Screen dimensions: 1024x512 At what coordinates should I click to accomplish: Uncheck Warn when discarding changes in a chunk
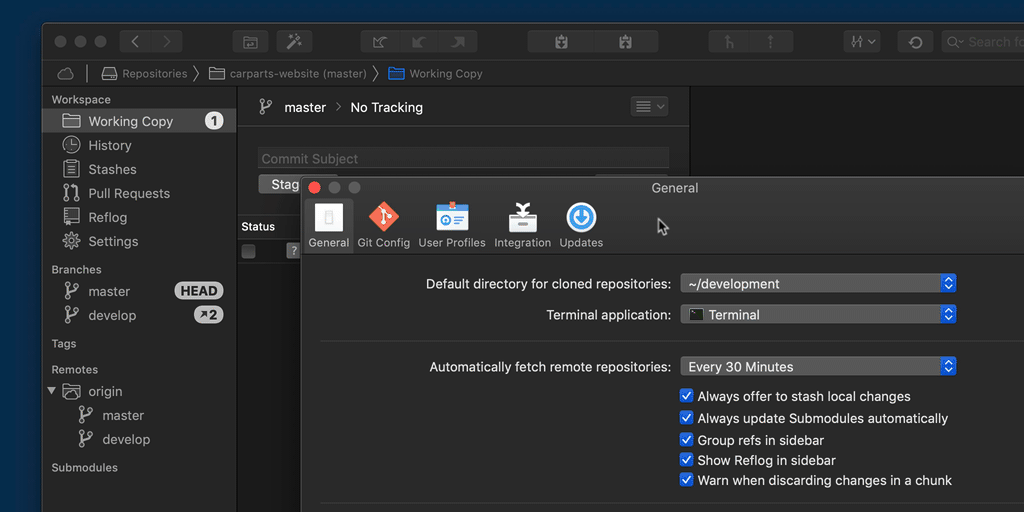click(x=687, y=480)
